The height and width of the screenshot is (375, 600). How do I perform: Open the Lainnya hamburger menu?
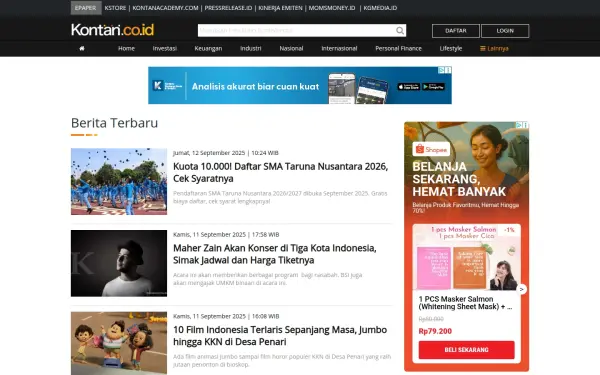pyautogui.click(x=494, y=49)
